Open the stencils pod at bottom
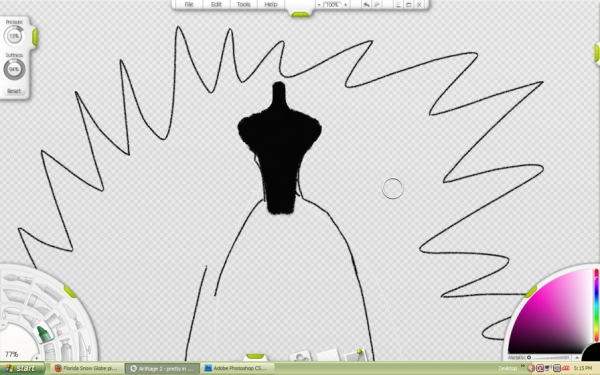Image resolution: width=600 pixels, height=375 pixels. pyautogui.click(x=302, y=356)
